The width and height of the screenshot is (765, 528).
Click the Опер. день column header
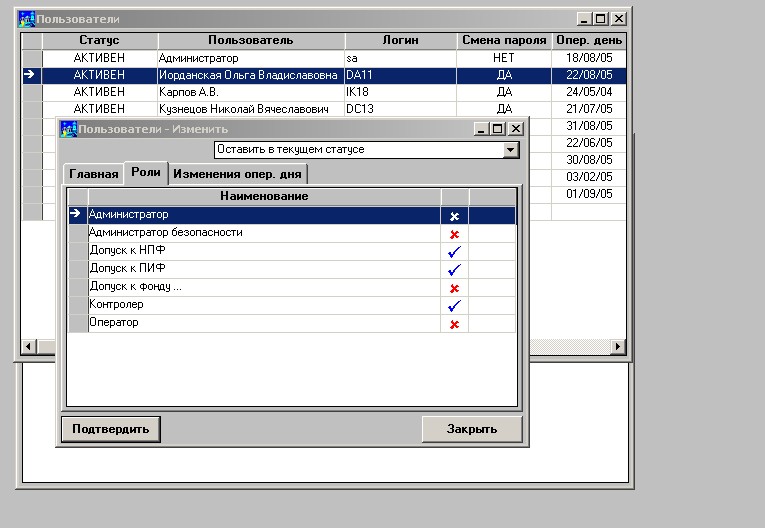click(589, 41)
